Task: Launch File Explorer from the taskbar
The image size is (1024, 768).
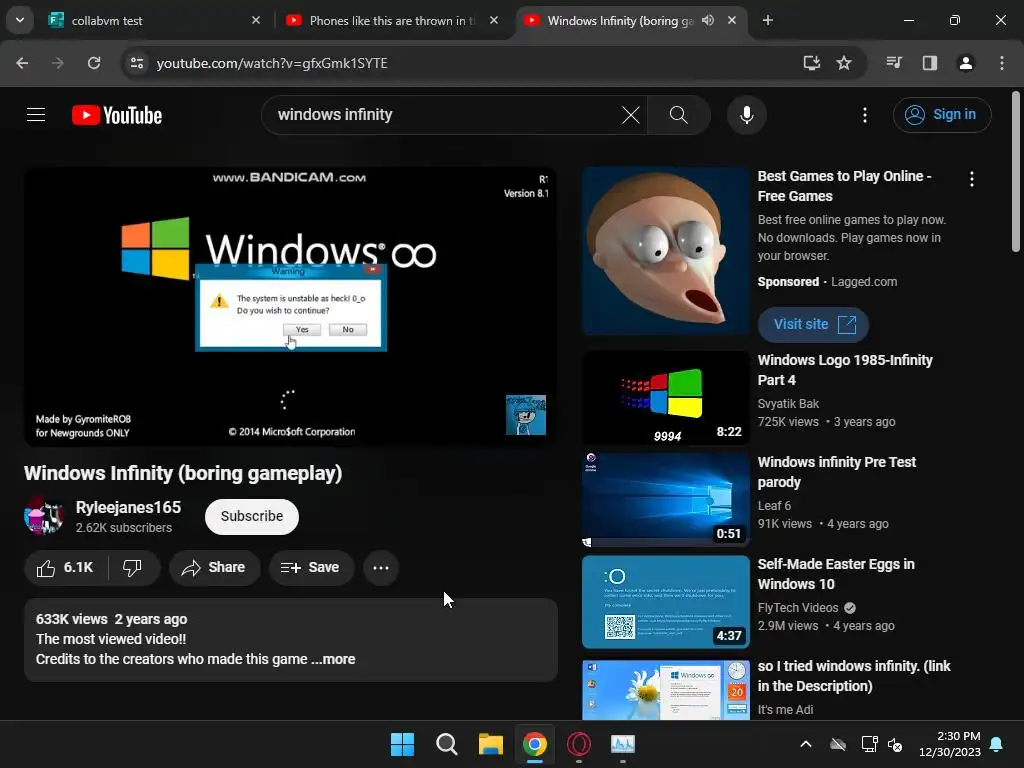Action: 490,744
